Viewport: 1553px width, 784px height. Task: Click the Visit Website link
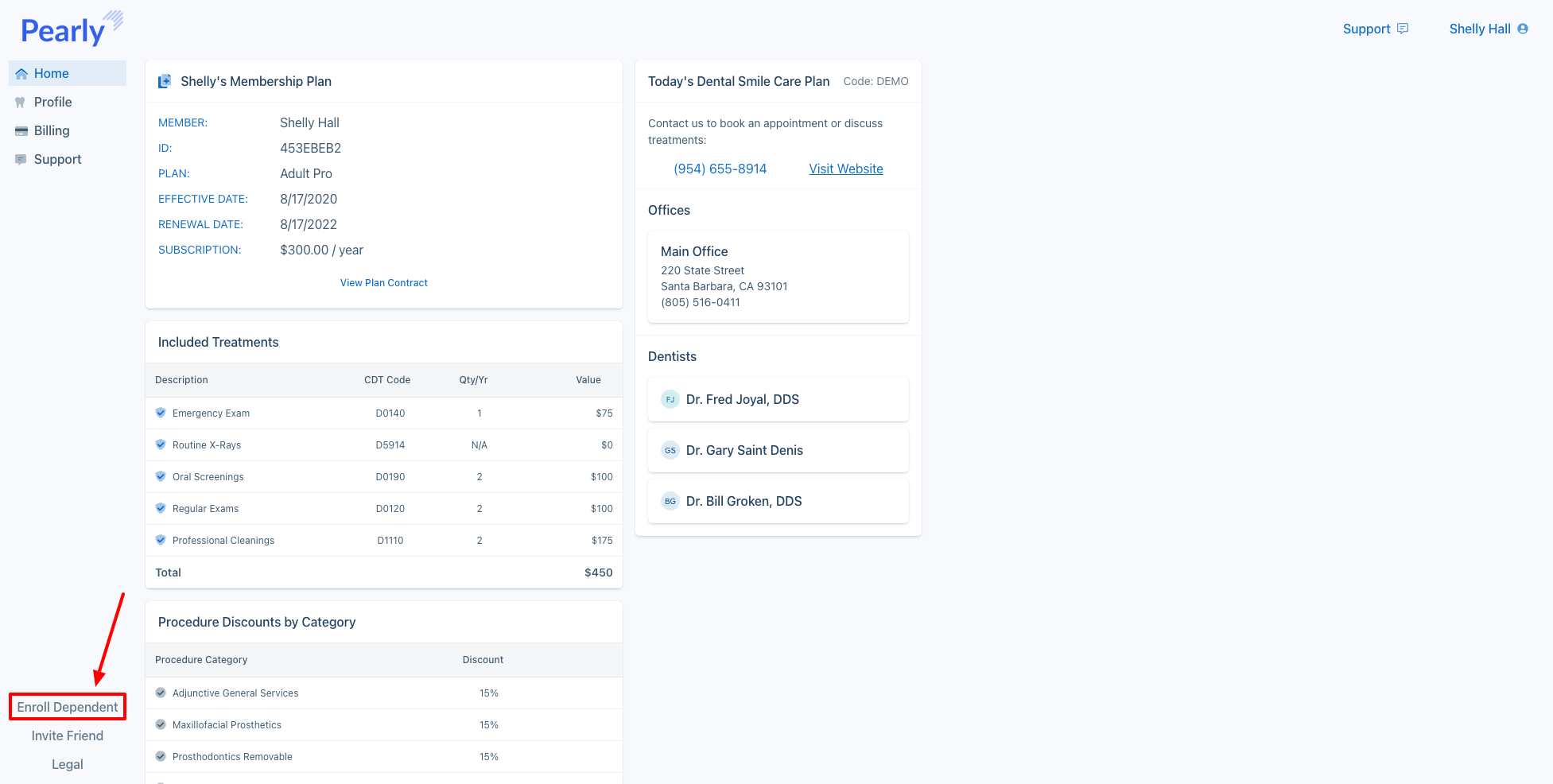pos(845,169)
